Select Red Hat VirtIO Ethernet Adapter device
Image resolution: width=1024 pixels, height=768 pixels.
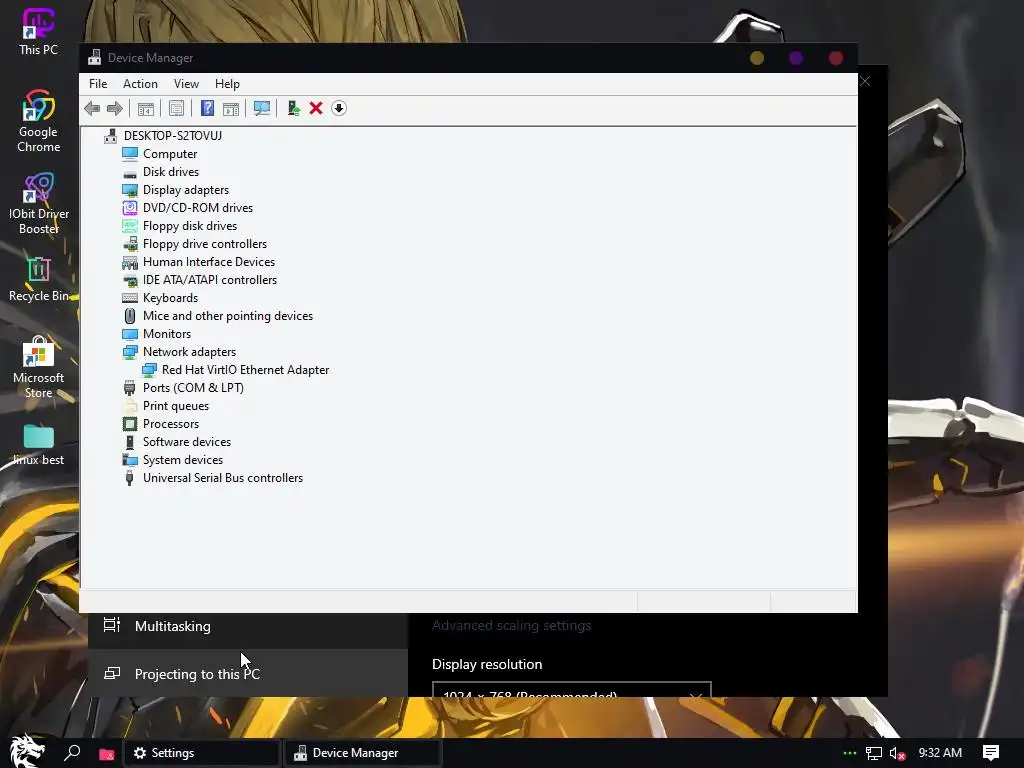click(246, 370)
